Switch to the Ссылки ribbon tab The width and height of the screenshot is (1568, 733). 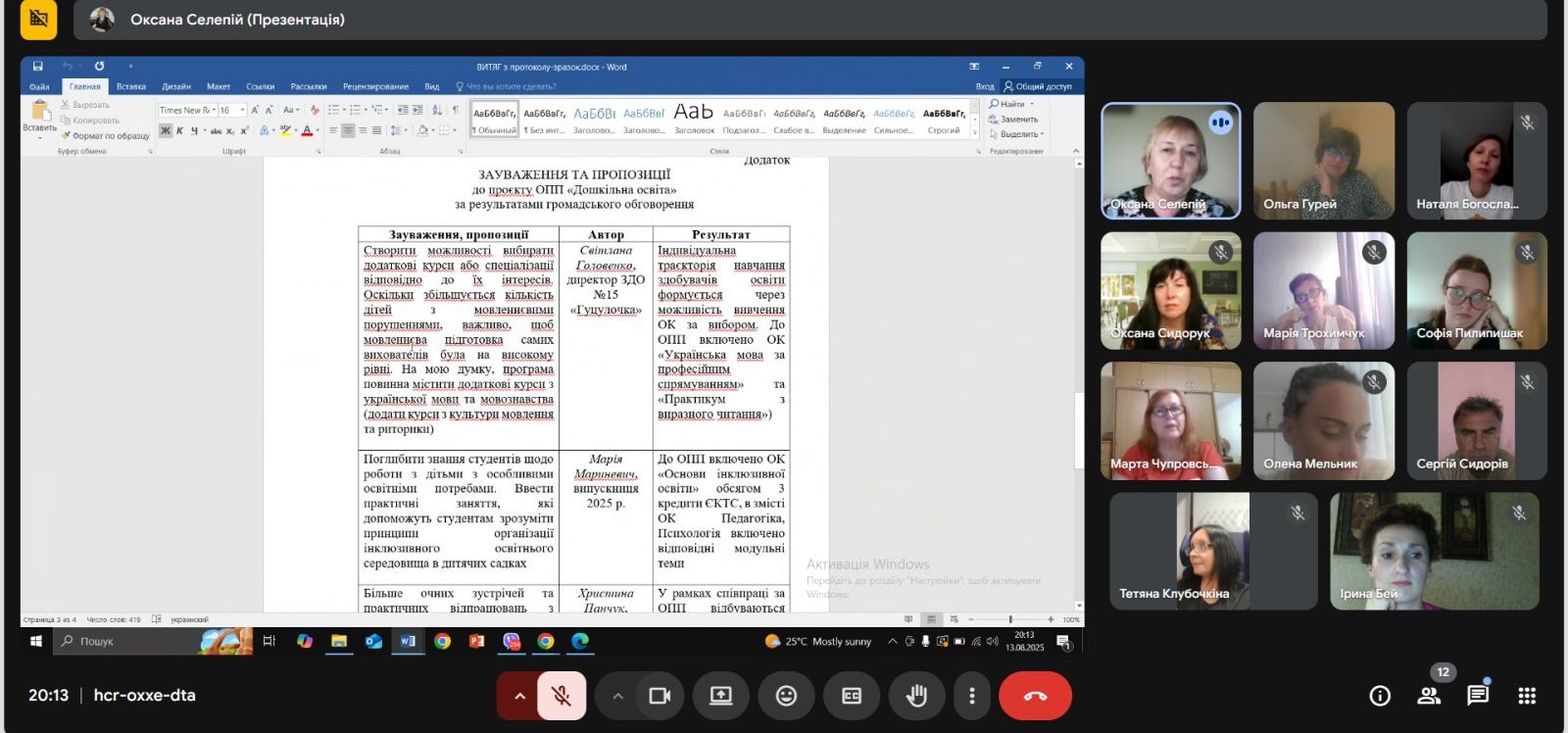(261, 86)
